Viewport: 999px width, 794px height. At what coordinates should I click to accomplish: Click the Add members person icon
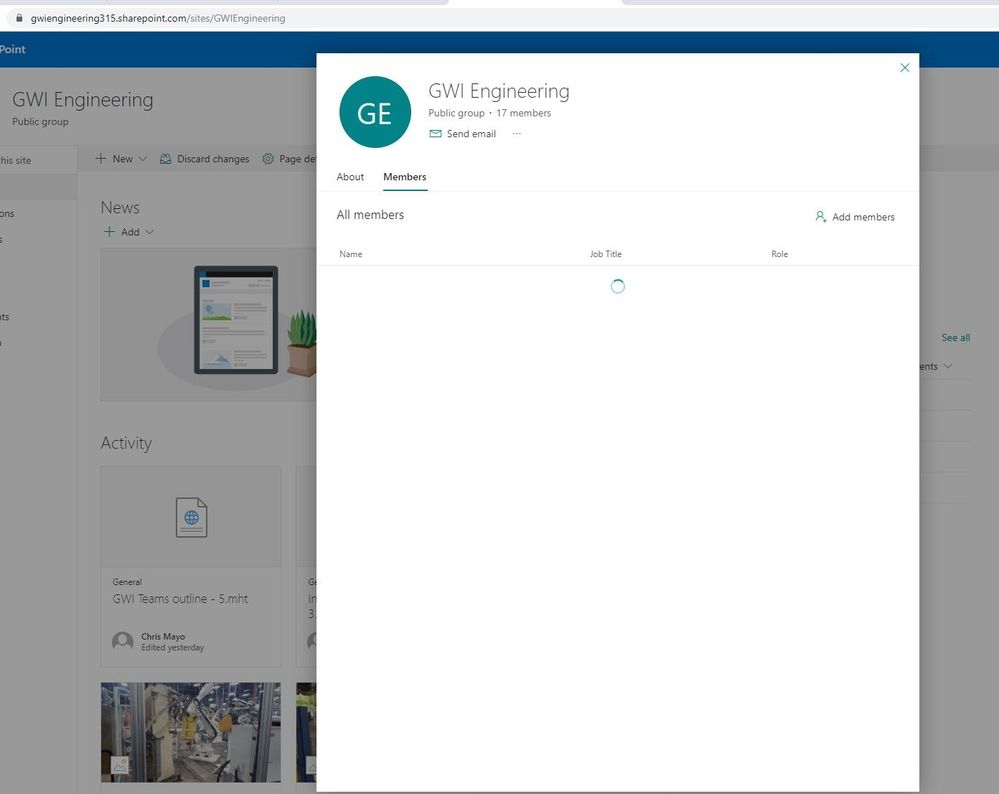pyautogui.click(x=821, y=217)
